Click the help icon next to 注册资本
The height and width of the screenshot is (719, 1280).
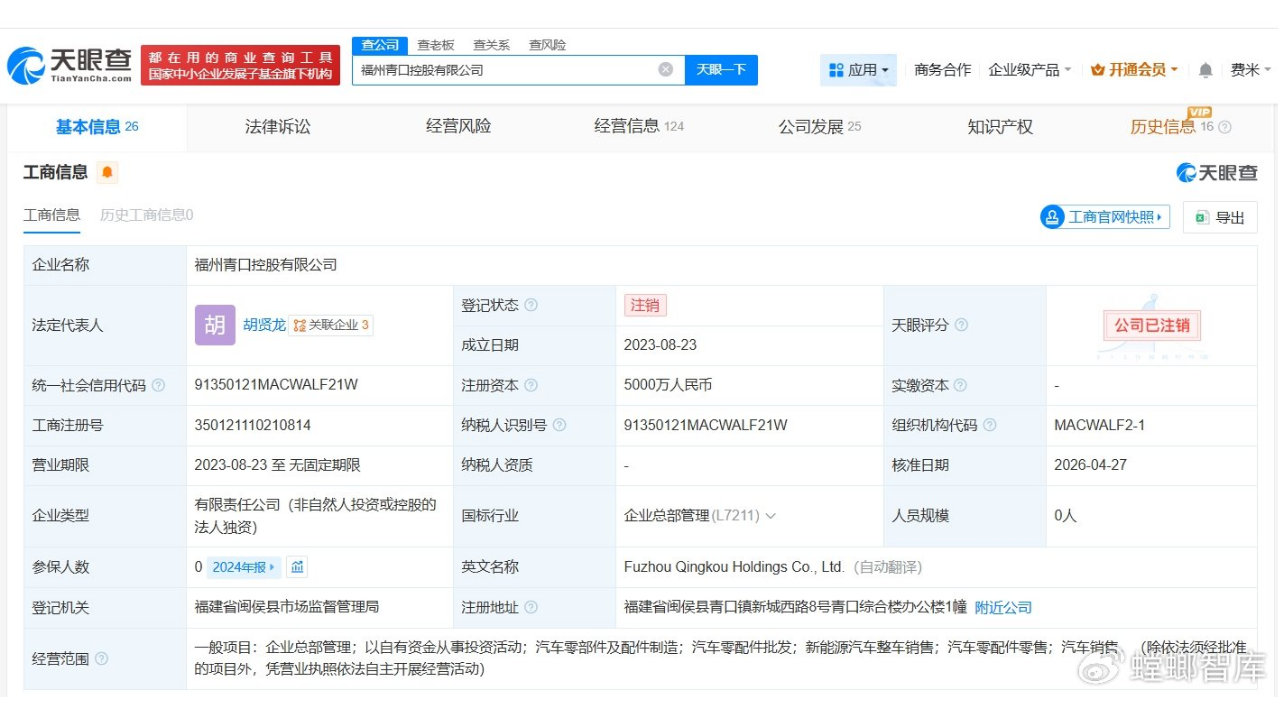(531, 385)
